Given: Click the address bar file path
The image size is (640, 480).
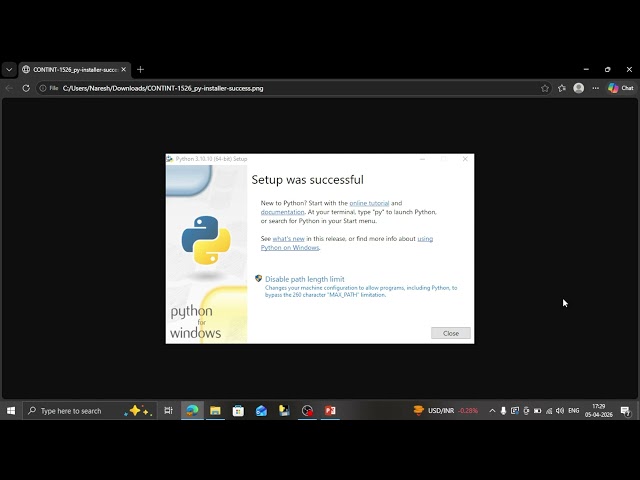Looking at the screenshot, I should click(163, 88).
